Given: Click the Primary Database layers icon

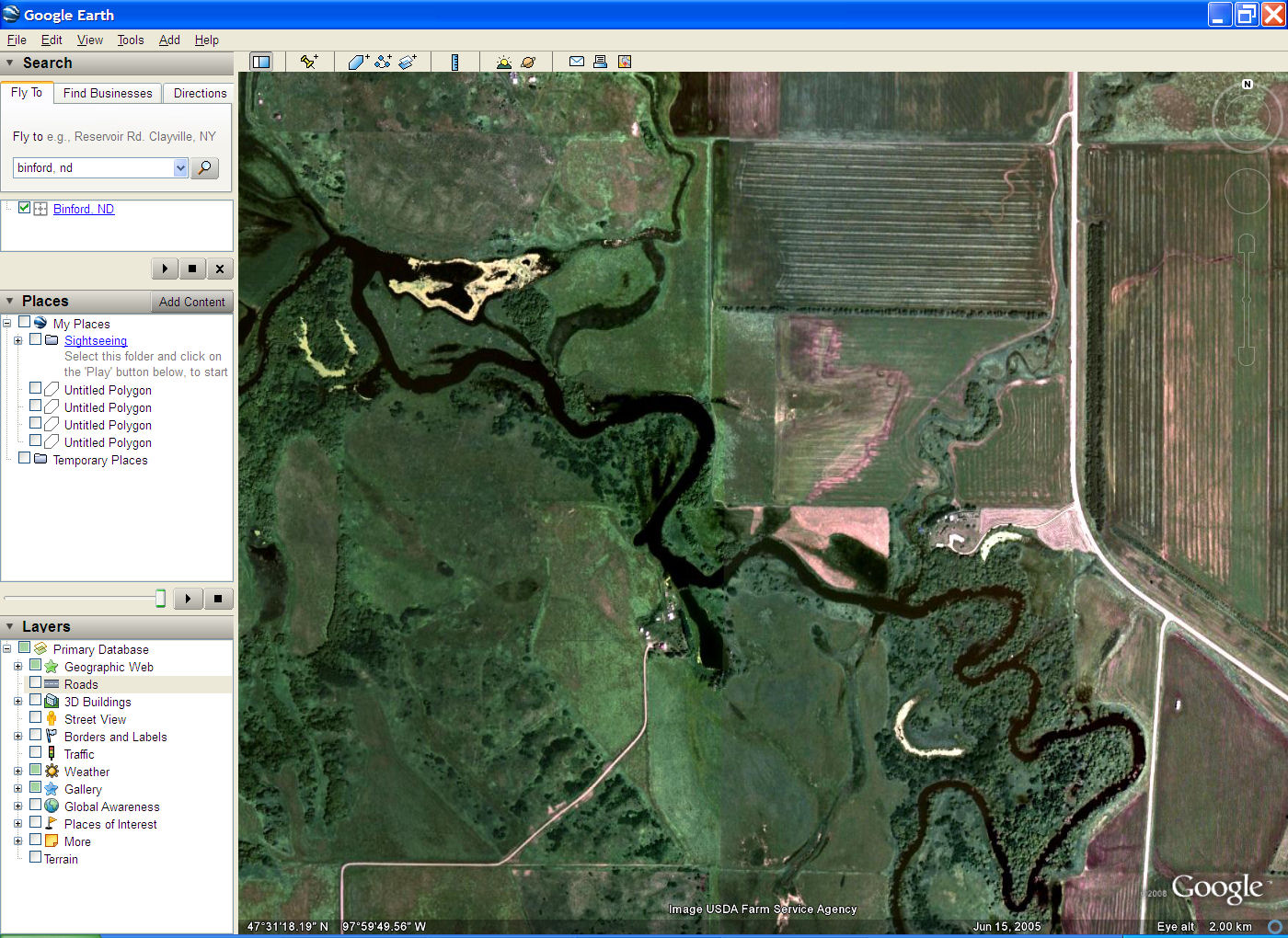Looking at the screenshot, I should (x=40, y=648).
